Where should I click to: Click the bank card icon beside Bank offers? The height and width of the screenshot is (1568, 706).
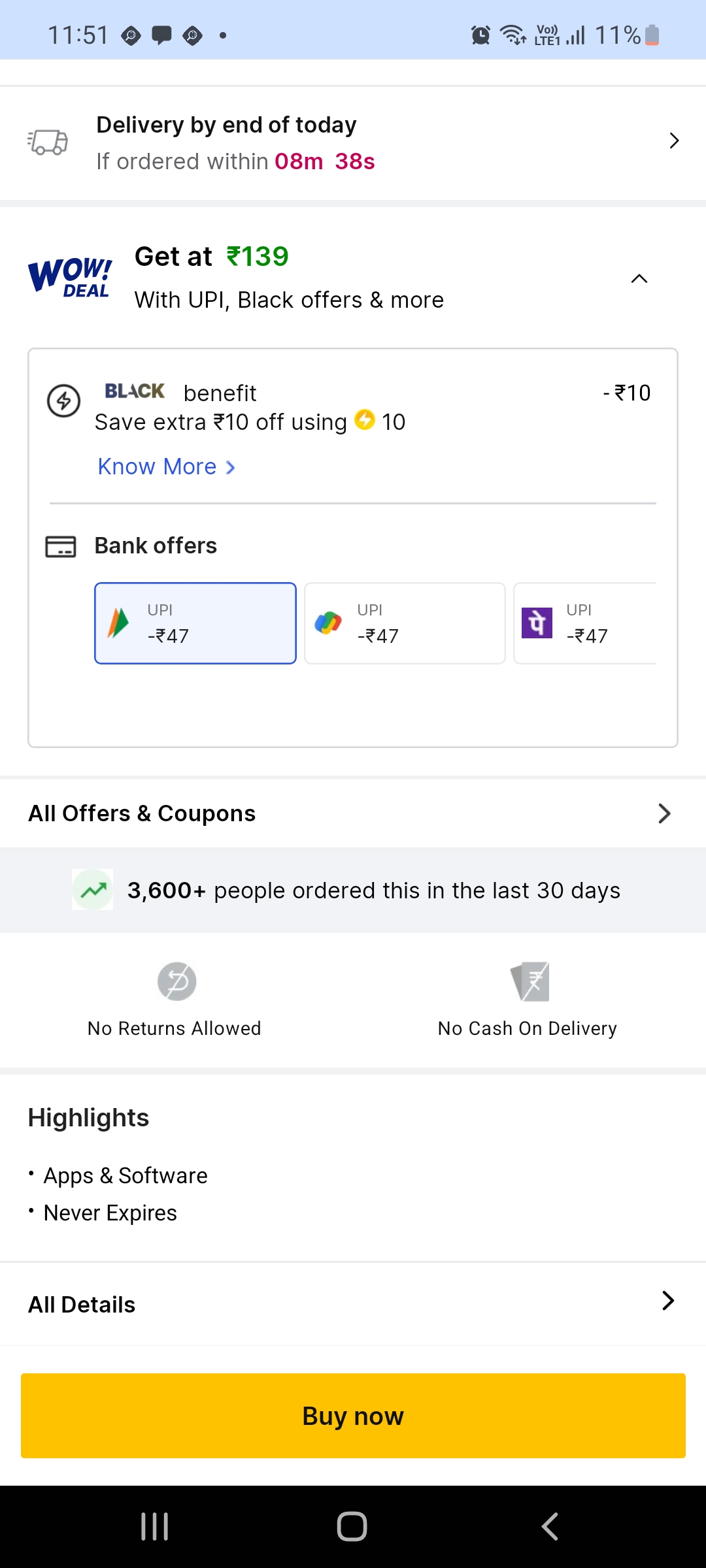(x=61, y=546)
